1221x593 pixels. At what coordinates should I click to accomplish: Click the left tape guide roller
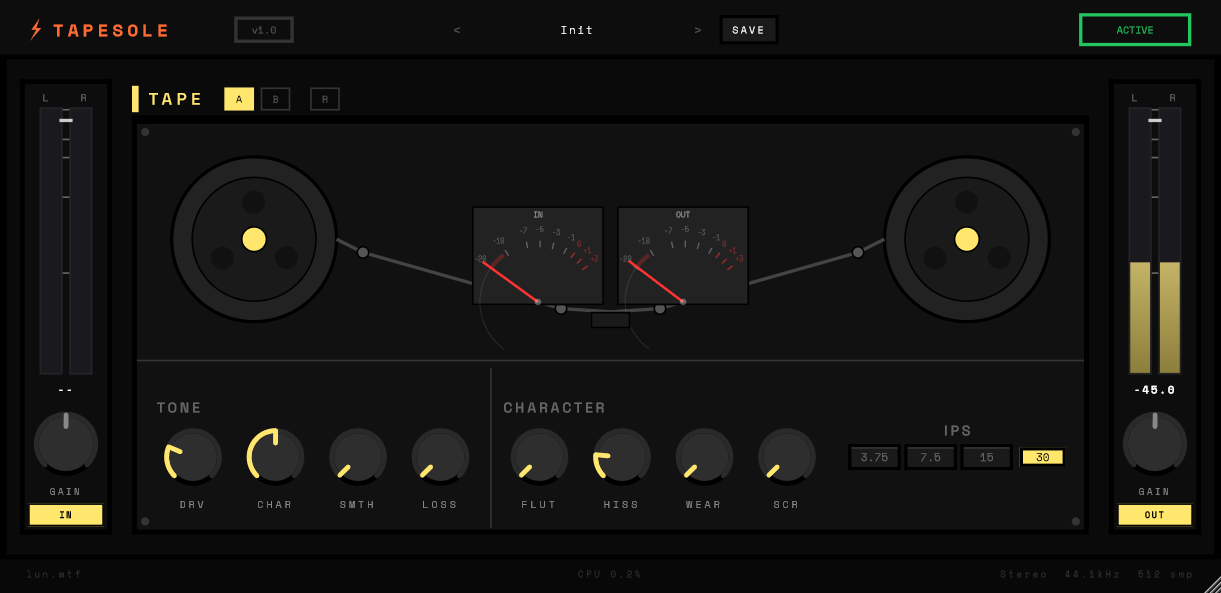(363, 252)
